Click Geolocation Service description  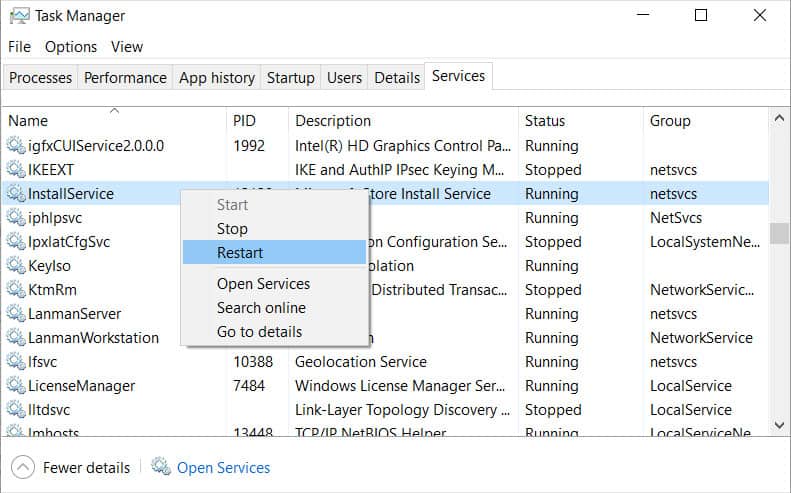[361, 362]
